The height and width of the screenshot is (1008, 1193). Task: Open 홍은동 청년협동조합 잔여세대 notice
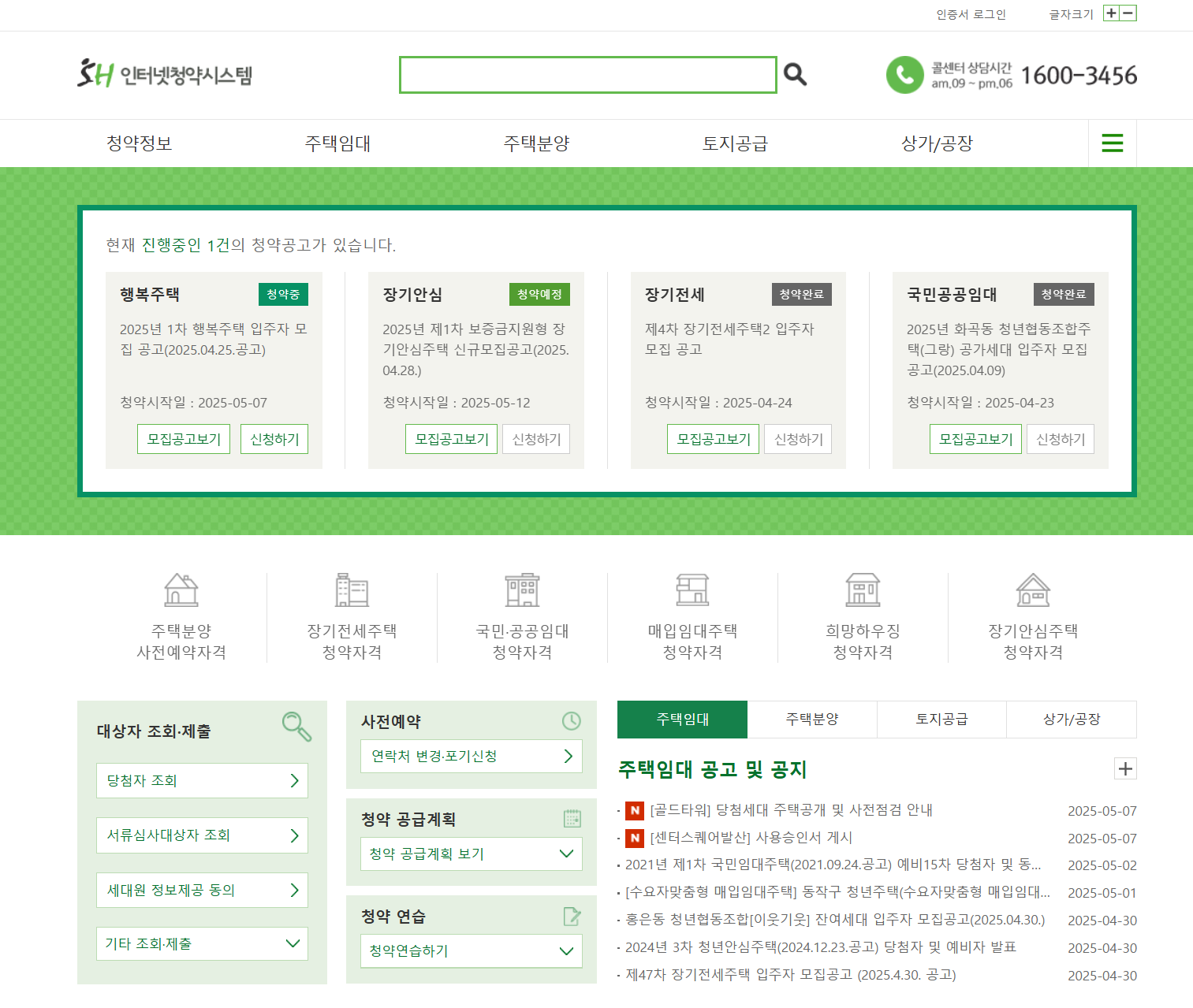(835, 920)
